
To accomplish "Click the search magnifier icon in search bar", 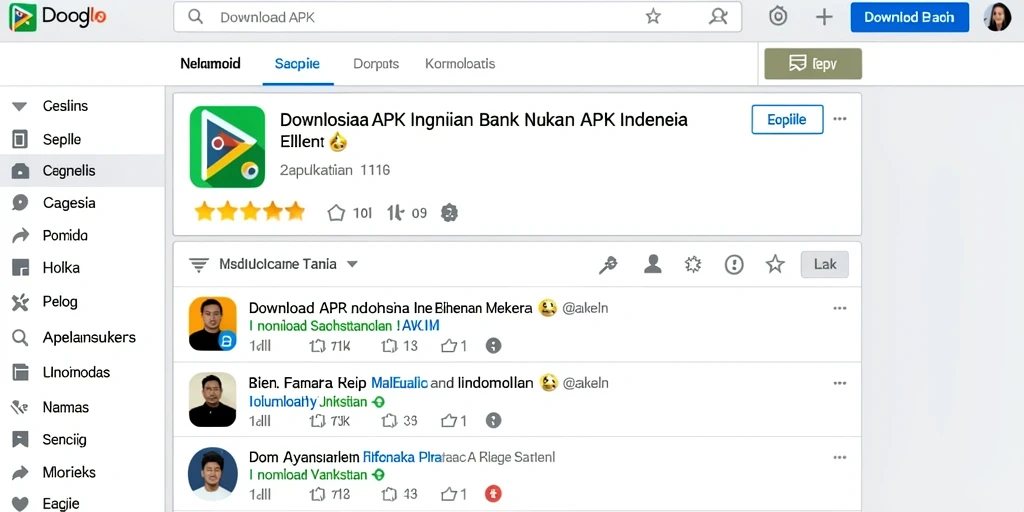I will pyautogui.click(x=195, y=17).
